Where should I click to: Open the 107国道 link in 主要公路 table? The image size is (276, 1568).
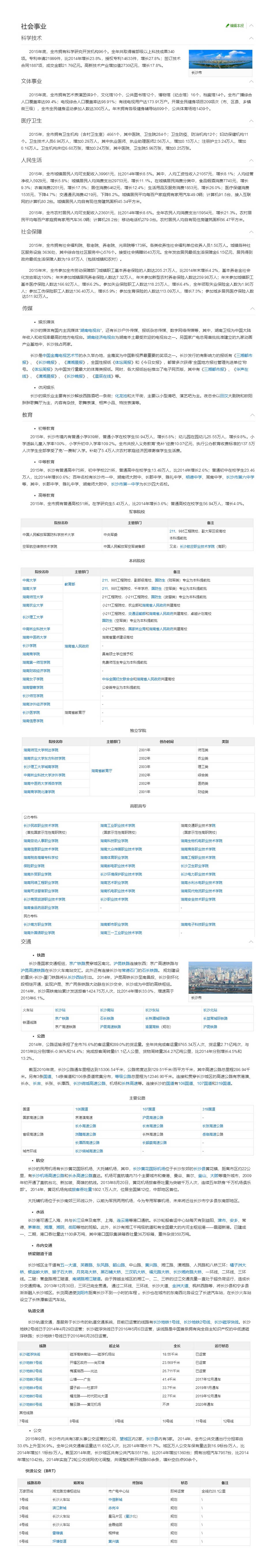coord(149,1109)
